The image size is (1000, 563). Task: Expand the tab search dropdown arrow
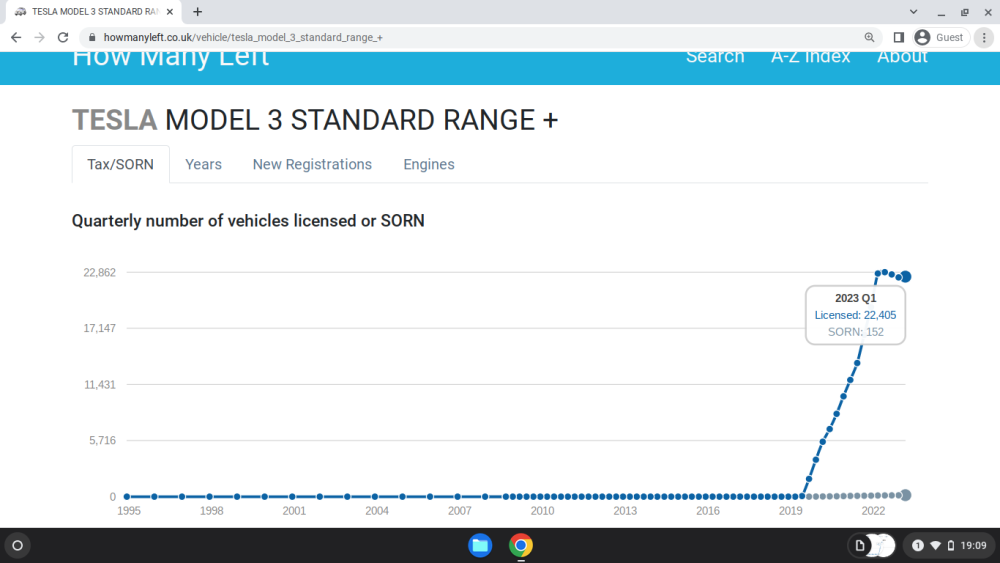[913, 11]
